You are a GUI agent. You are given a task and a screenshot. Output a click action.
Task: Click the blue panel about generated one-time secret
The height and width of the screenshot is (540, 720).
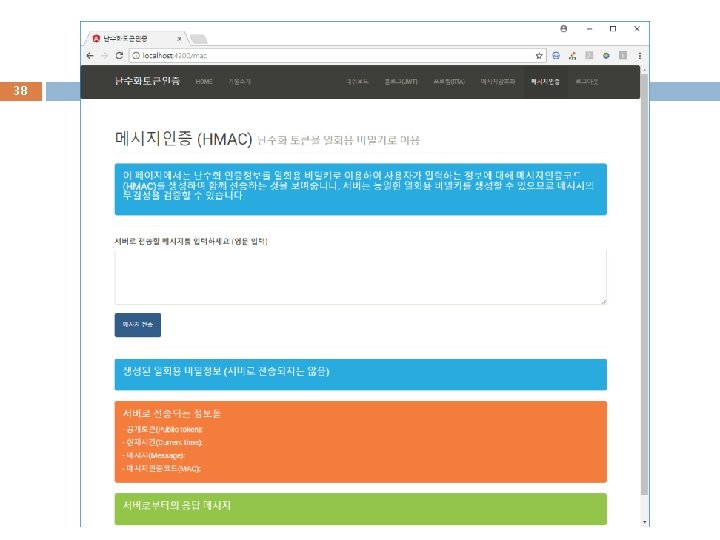[x=360, y=374]
